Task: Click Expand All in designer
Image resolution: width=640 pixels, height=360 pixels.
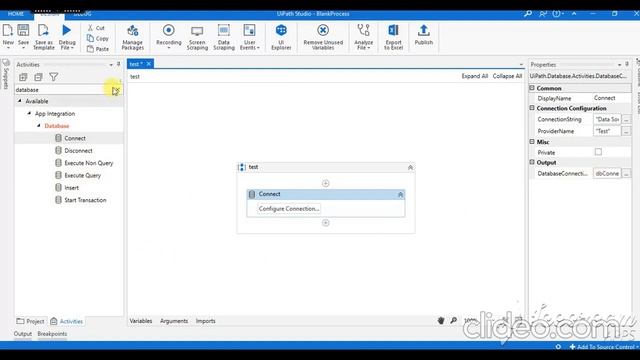Action: (x=474, y=76)
